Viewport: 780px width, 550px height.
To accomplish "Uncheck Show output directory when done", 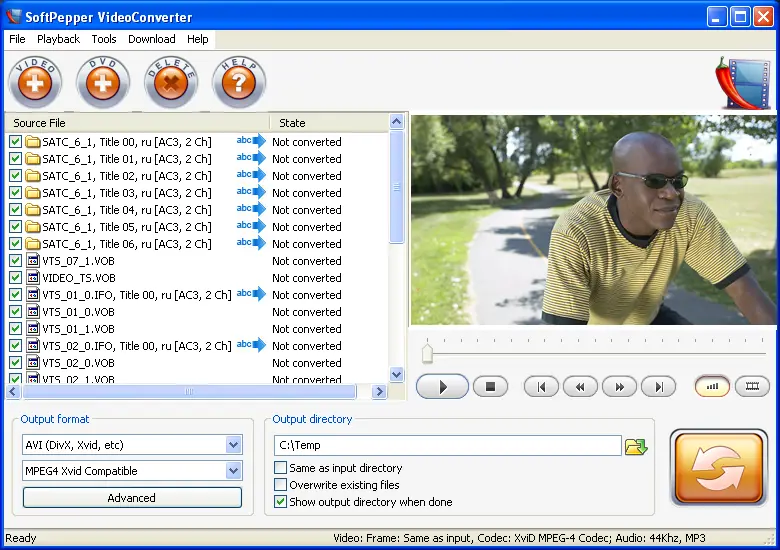I will click(x=281, y=502).
